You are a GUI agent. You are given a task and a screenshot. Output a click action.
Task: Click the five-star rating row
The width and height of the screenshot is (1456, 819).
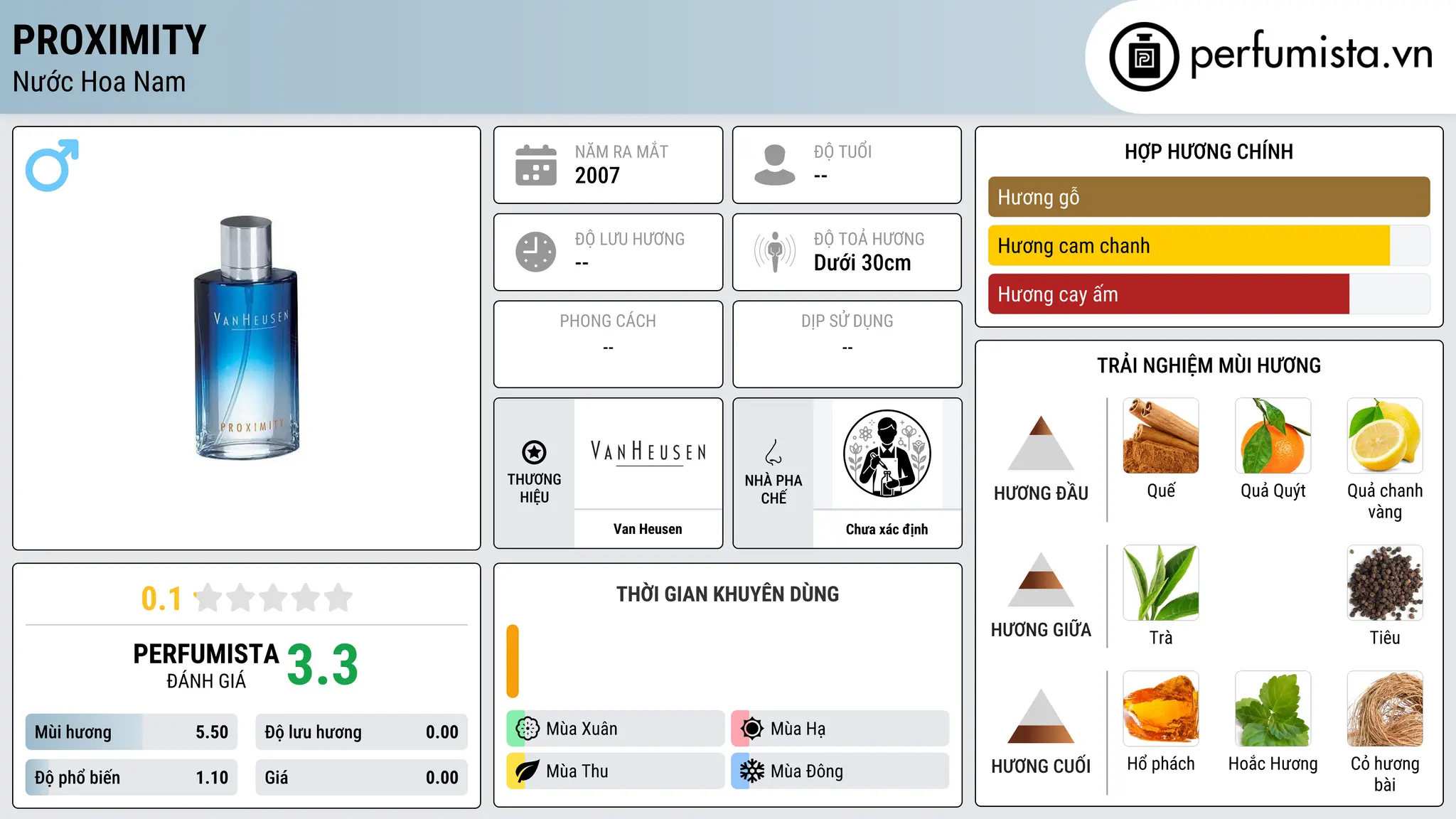point(273,598)
